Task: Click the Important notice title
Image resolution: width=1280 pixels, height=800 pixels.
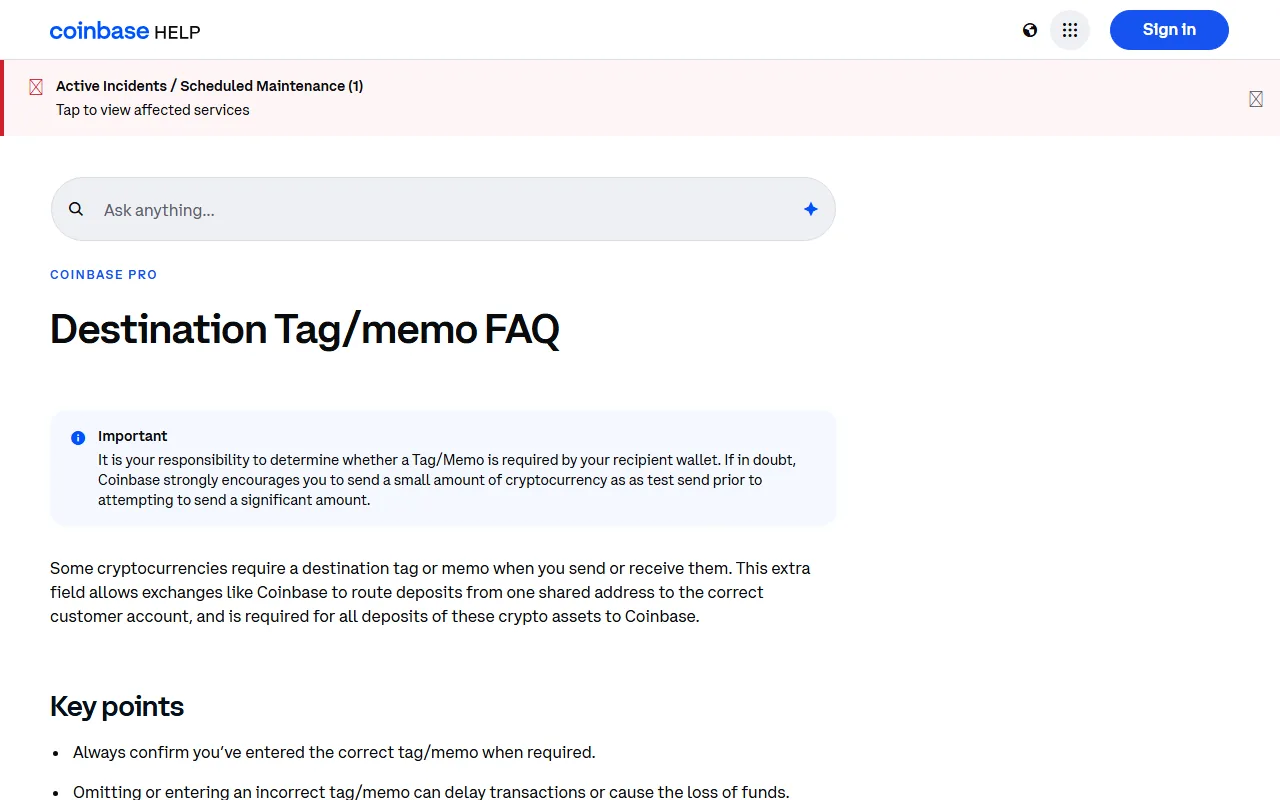Action: click(132, 436)
